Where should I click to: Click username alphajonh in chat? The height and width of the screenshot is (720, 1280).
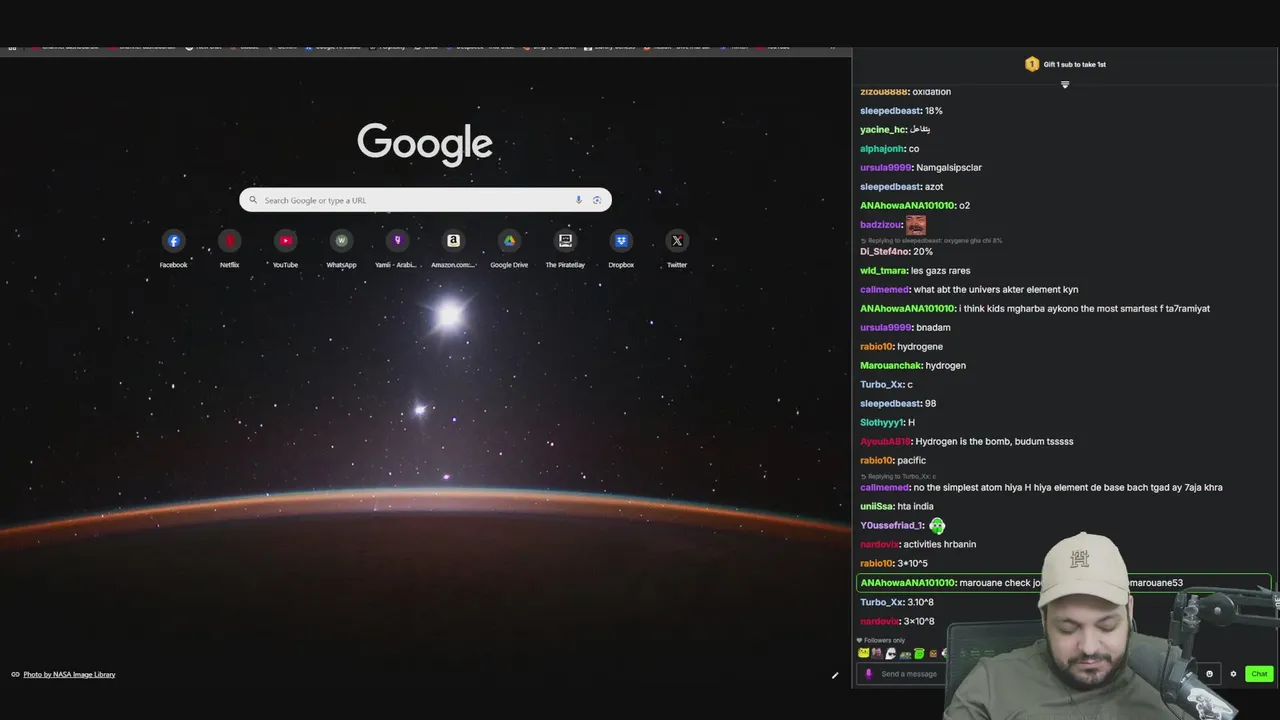tap(882, 149)
